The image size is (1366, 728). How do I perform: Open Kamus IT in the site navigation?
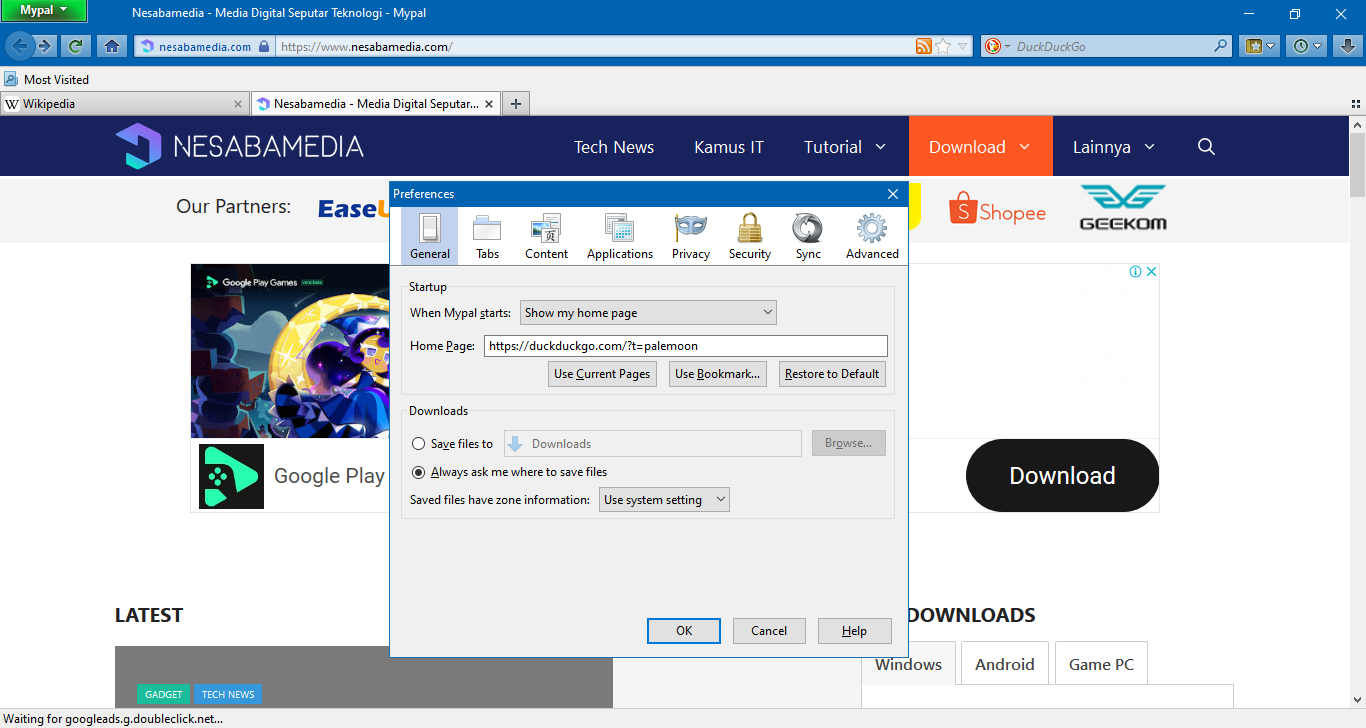[729, 147]
